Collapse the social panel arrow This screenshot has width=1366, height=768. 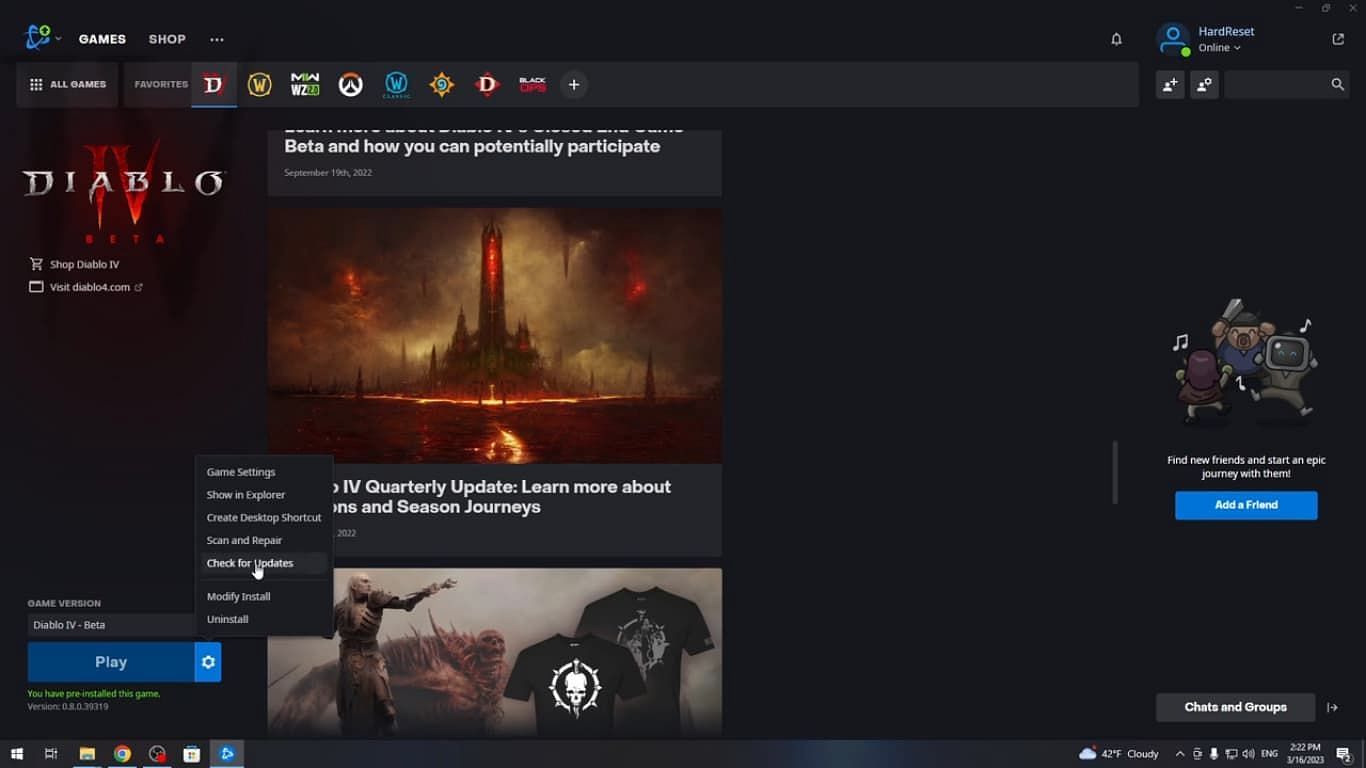click(1332, 708)
